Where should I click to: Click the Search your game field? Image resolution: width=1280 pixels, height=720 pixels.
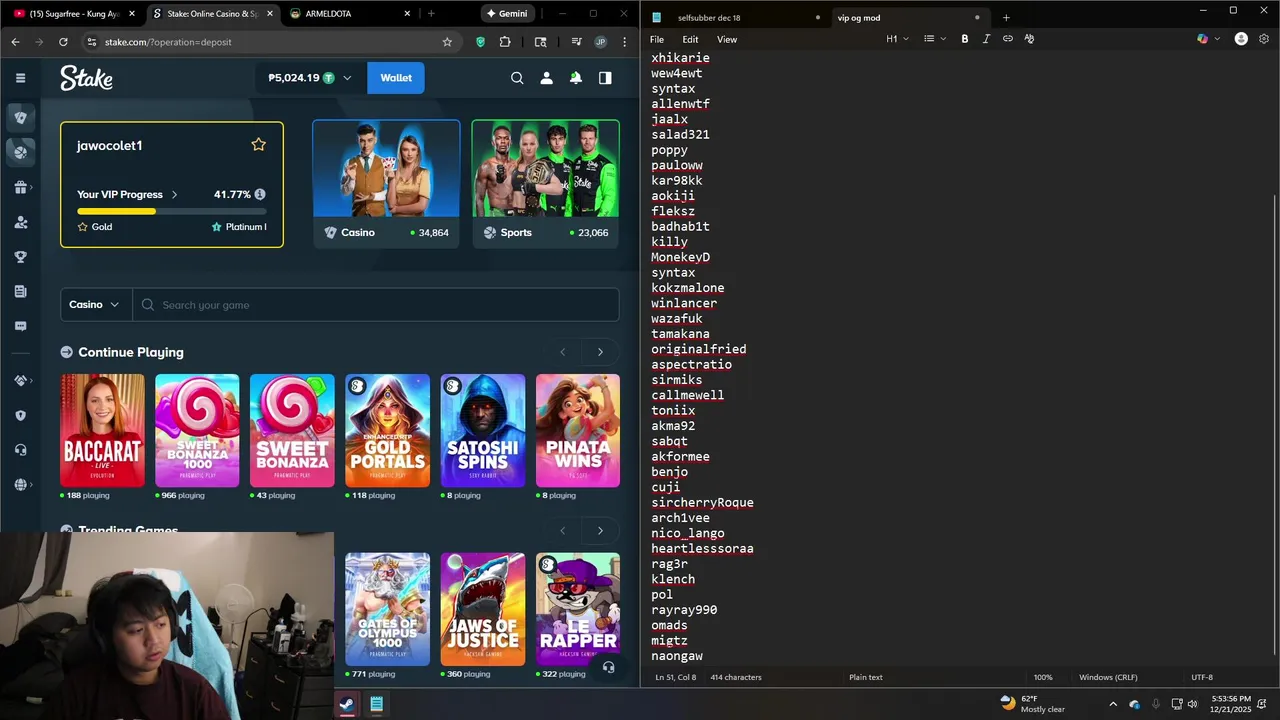point(376,305)
